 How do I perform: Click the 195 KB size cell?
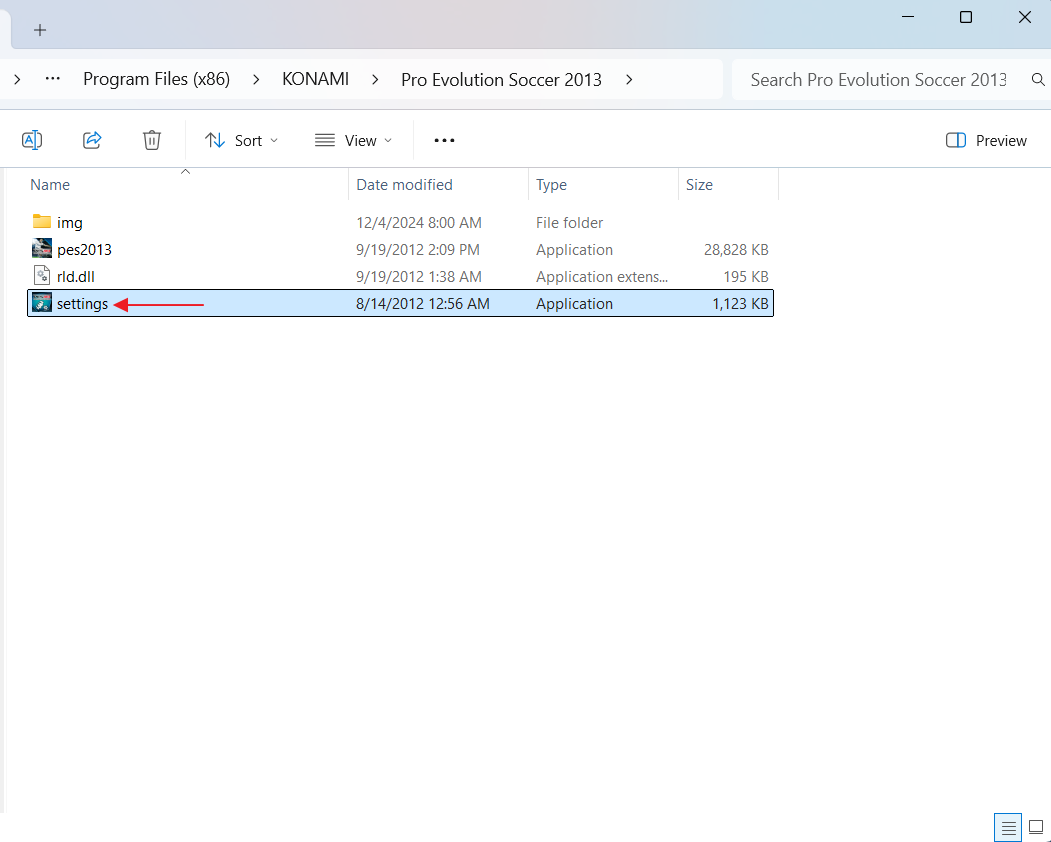(x=746, y=276)
